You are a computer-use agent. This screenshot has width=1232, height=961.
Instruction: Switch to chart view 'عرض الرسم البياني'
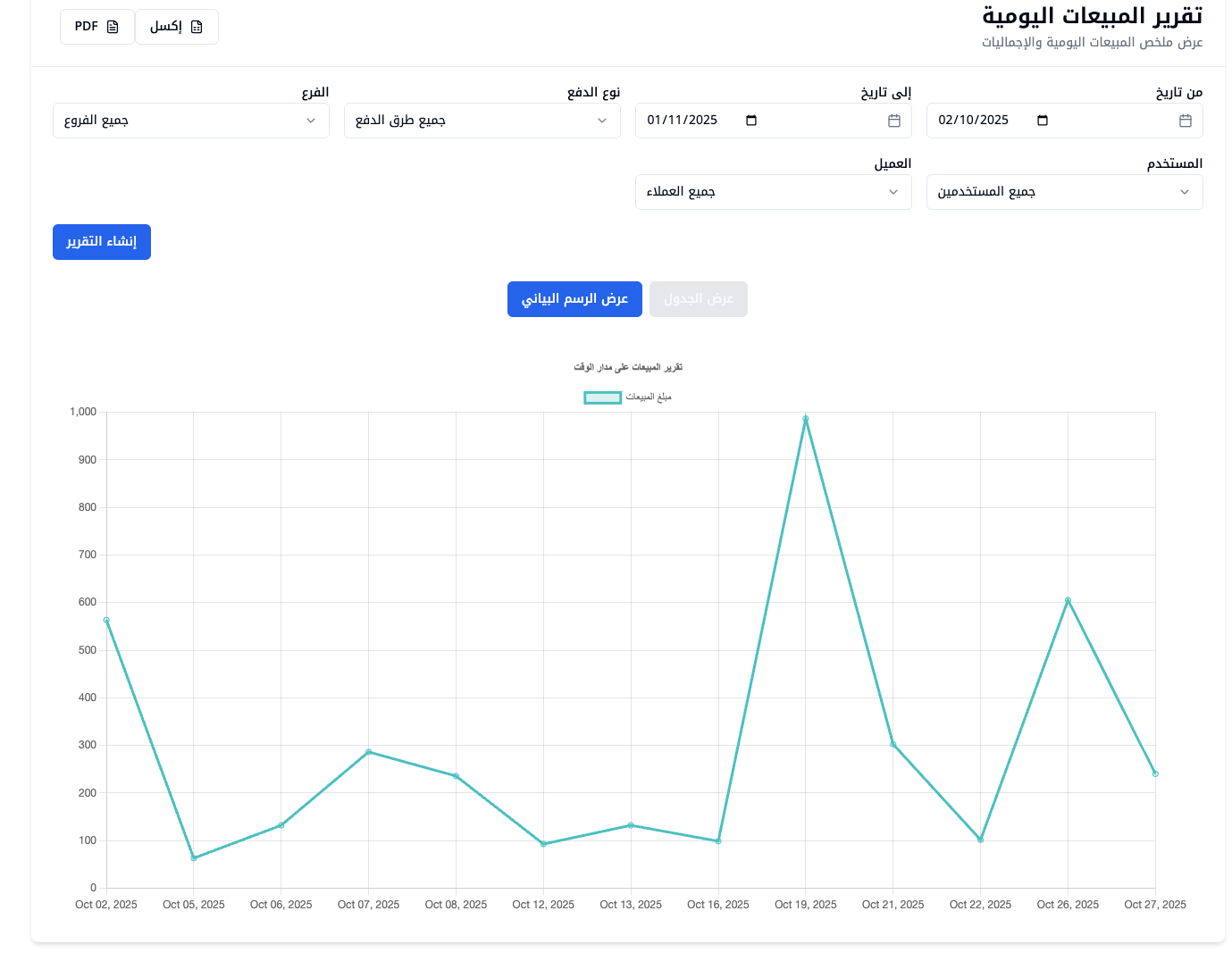tap(574, 299)
